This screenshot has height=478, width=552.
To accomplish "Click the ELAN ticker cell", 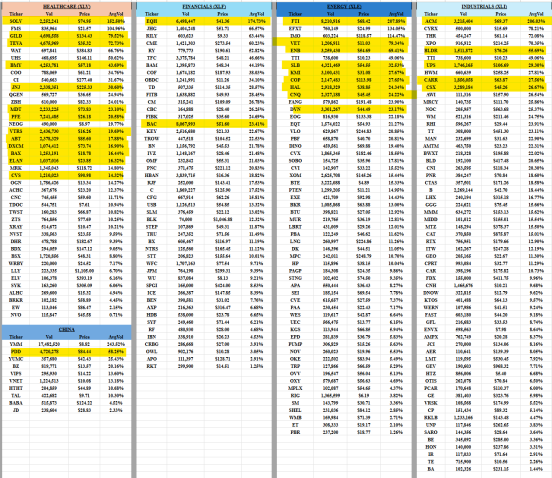I will [16, 161].
